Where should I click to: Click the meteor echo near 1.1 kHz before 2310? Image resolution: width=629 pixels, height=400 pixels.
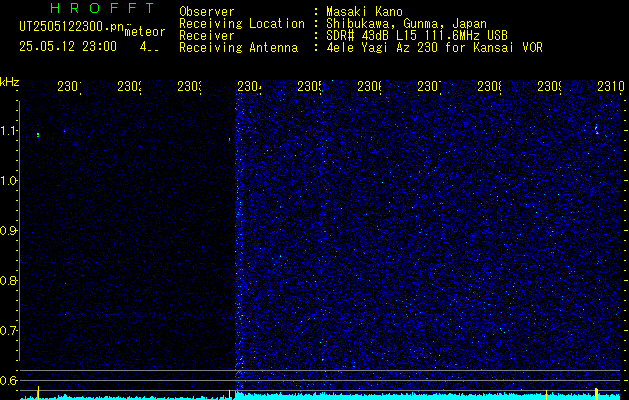[x=597, y=130]
